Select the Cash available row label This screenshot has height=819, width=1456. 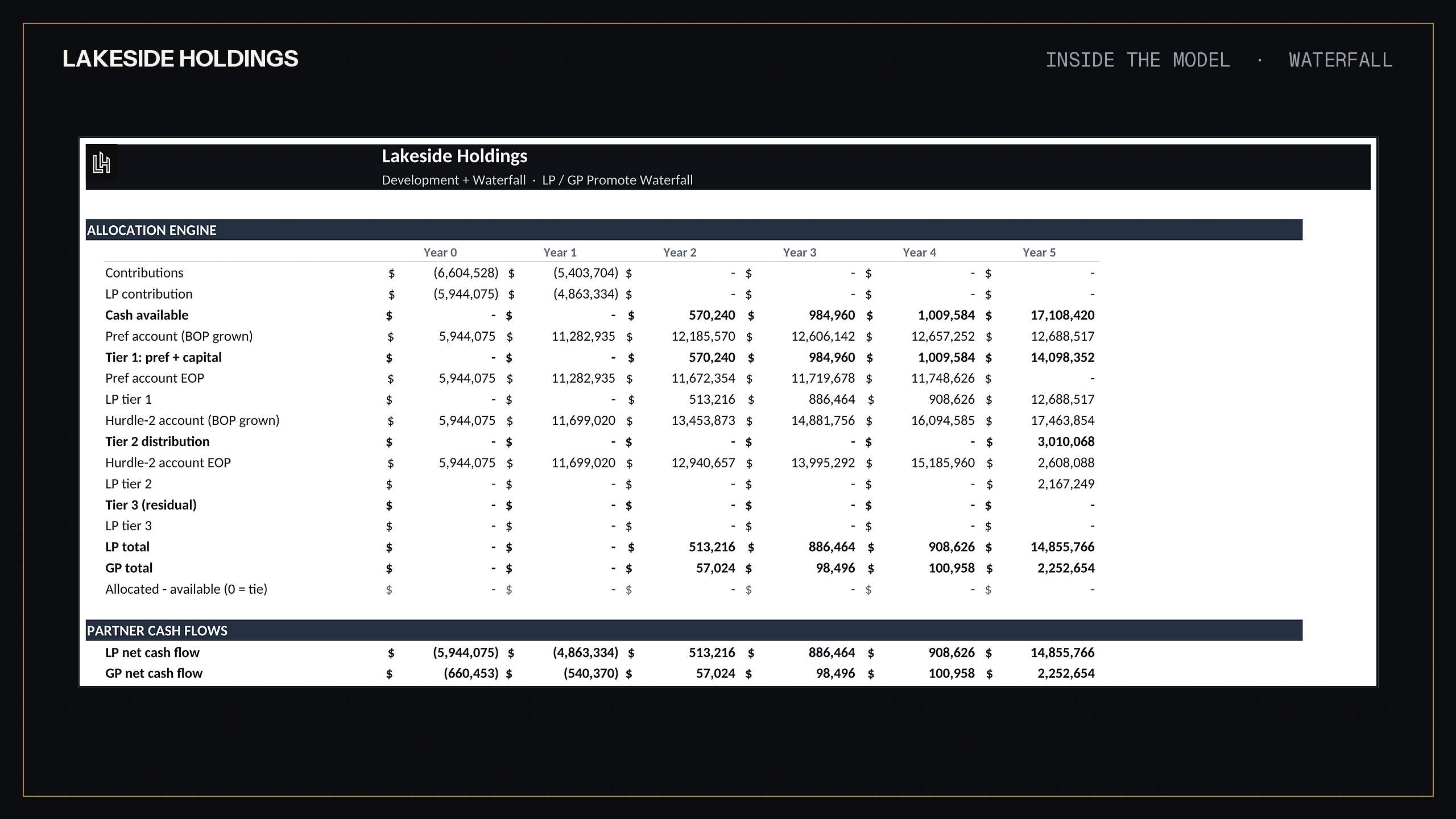pos(147,315)
